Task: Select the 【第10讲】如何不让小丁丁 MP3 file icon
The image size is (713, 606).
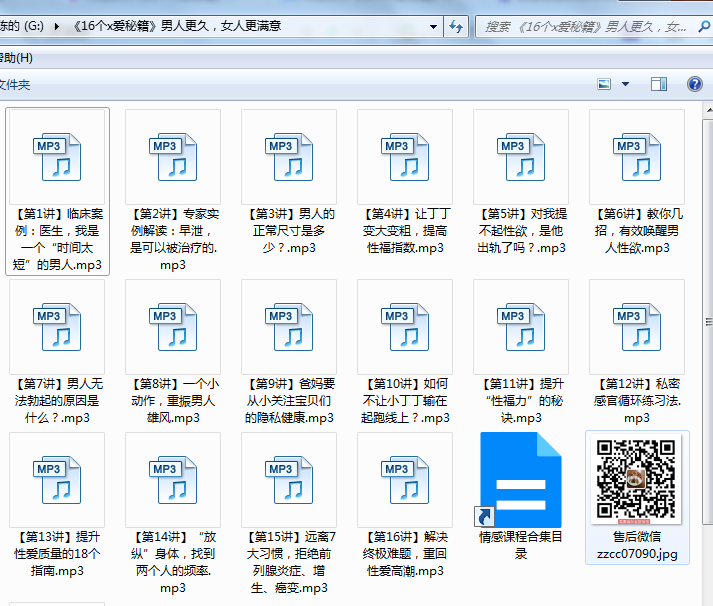Action: pyautogui.click(x=405, y=327)
